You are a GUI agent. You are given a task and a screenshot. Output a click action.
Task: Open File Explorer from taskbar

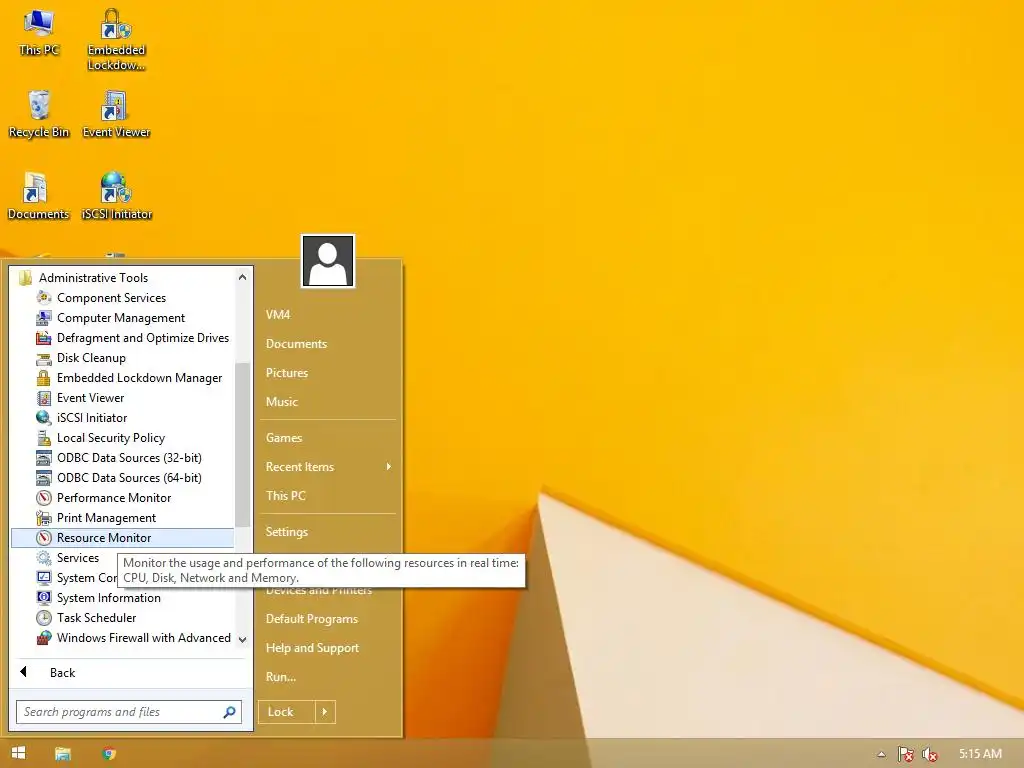click(63, 754)
